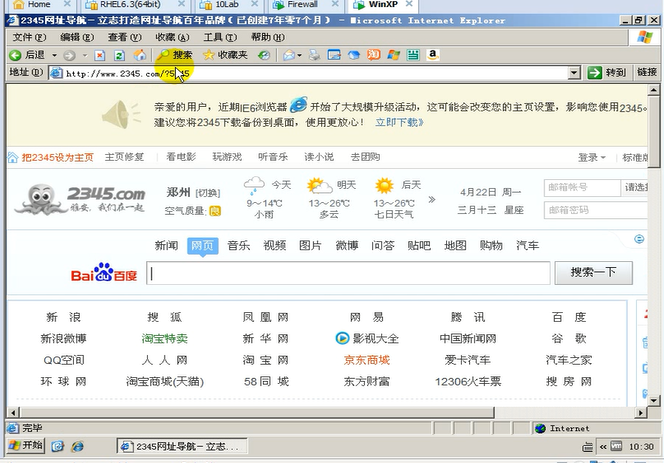Click the 搜索一下 search button
This screenshot has width=664, height=463.
coord(594,272)
